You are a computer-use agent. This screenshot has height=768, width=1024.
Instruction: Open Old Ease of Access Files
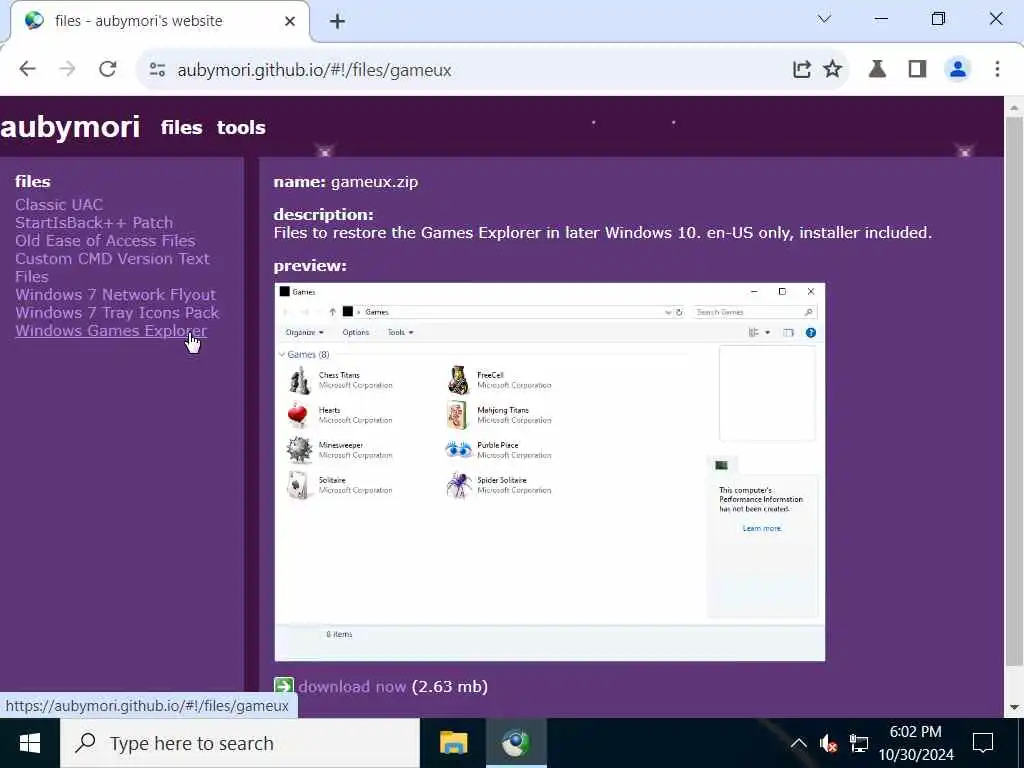point(105,240)
